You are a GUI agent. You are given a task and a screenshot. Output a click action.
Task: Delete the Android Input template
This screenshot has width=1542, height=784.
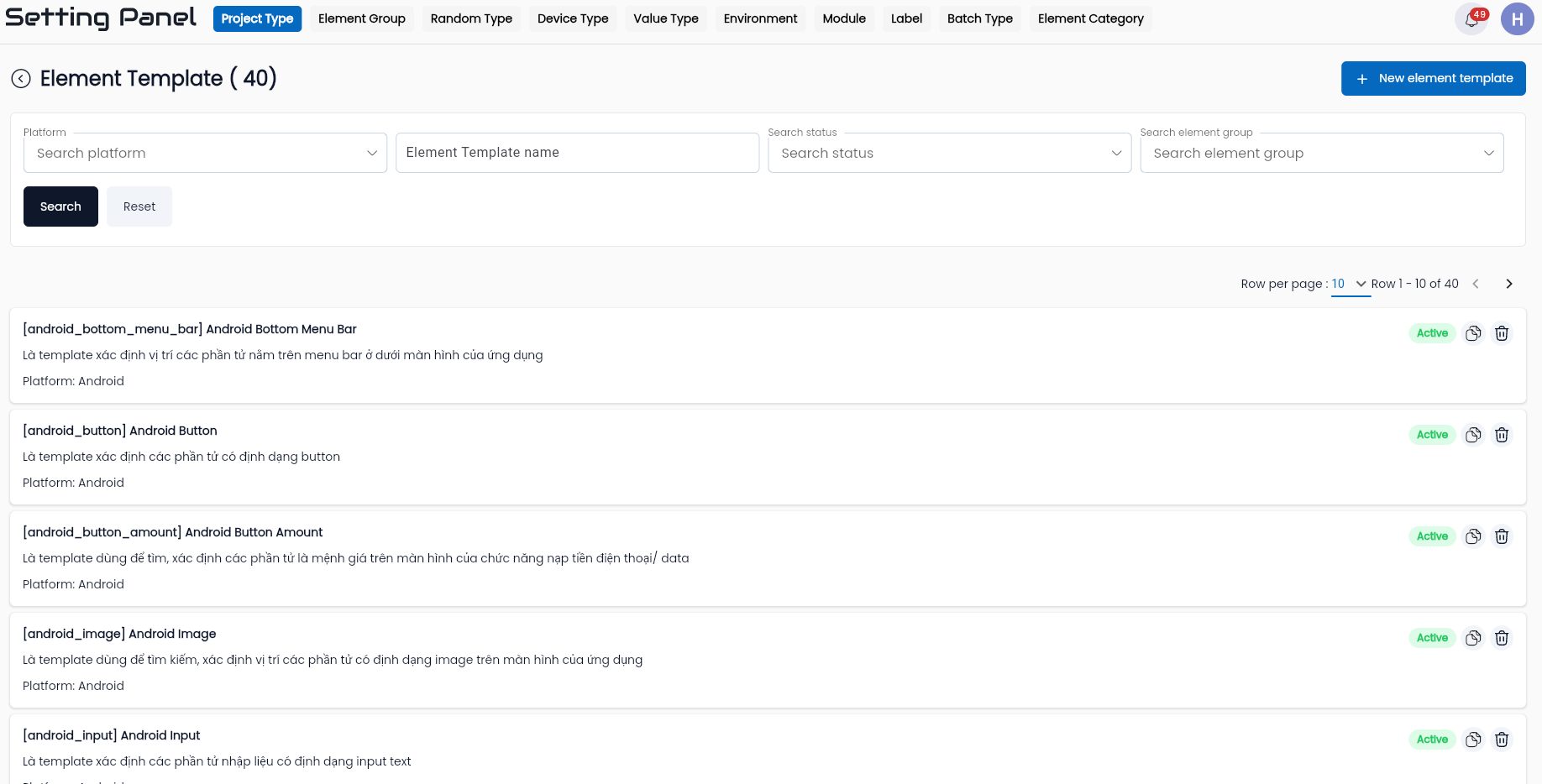coord(1502,740)
